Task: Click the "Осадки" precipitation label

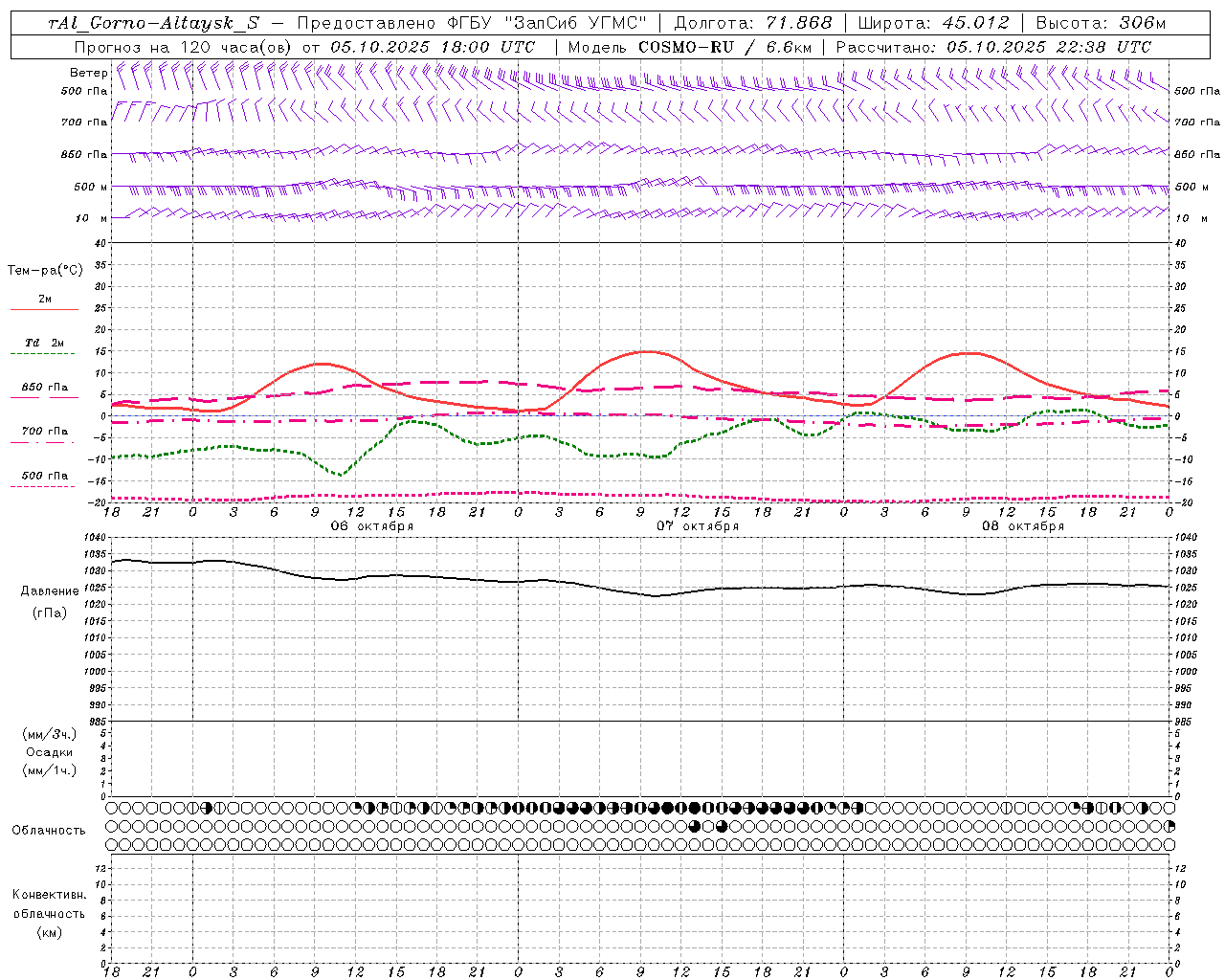Action: click(50, 752)
